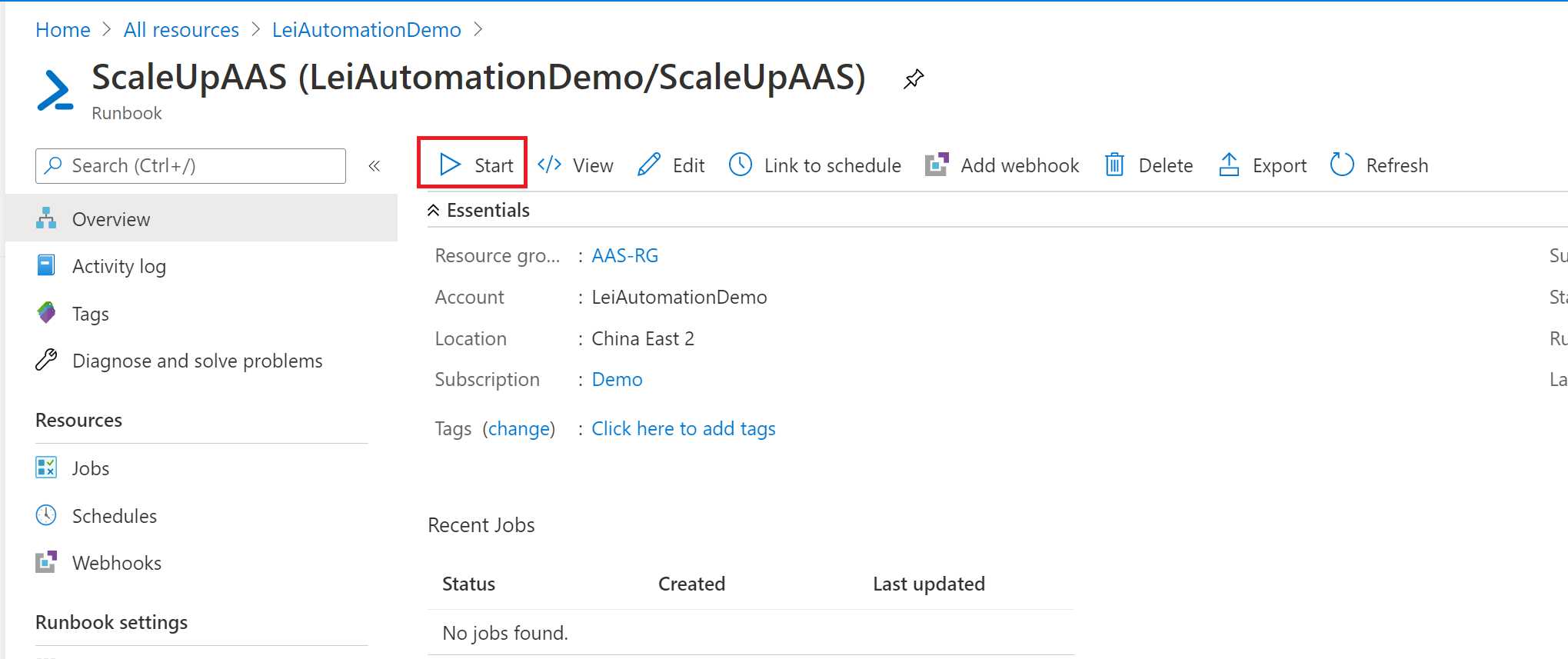
Task: Click the Add webhook icon
Action: pos(937,165)
